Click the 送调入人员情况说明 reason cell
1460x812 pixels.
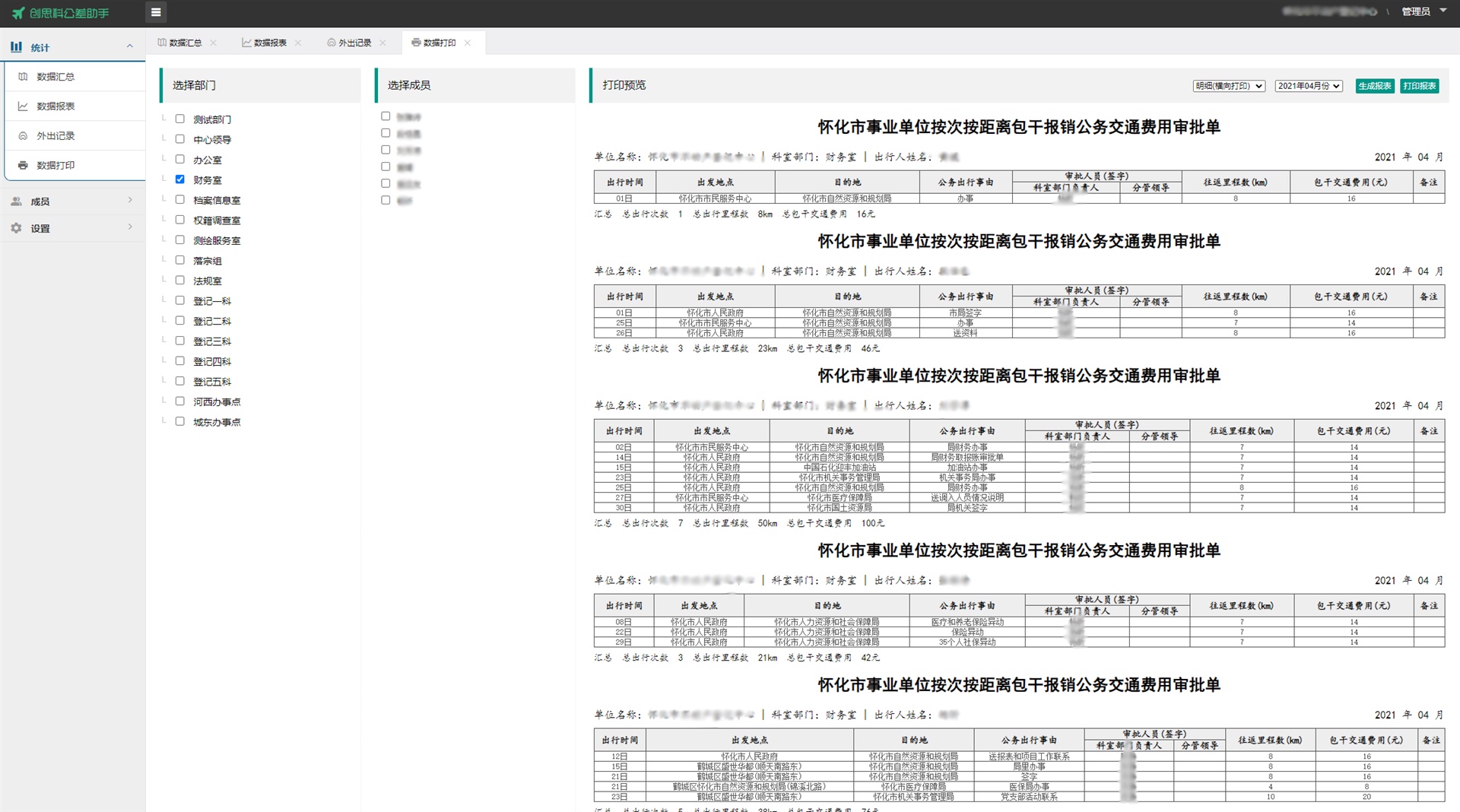point(967,498)
